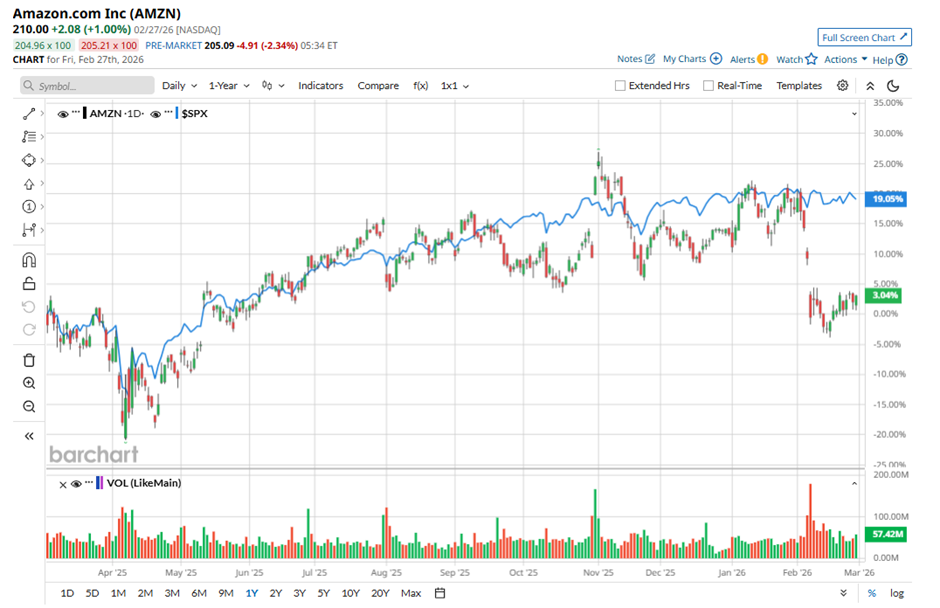Enable Extended Hrs checkbox

(620, 86)
